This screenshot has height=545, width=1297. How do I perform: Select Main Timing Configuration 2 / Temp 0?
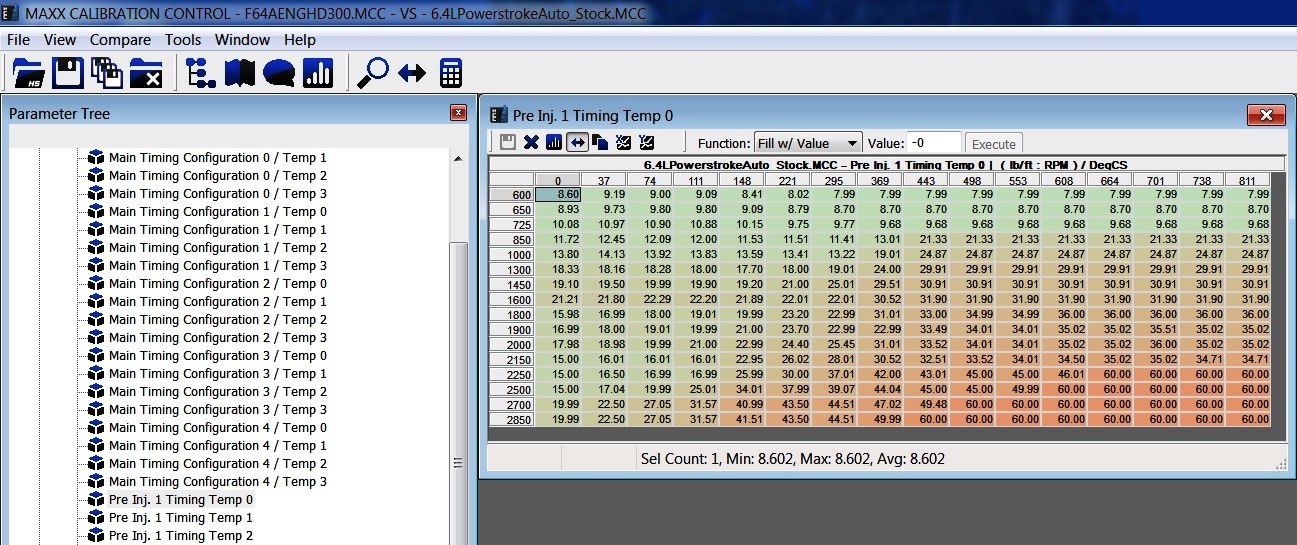click(217, 284)
